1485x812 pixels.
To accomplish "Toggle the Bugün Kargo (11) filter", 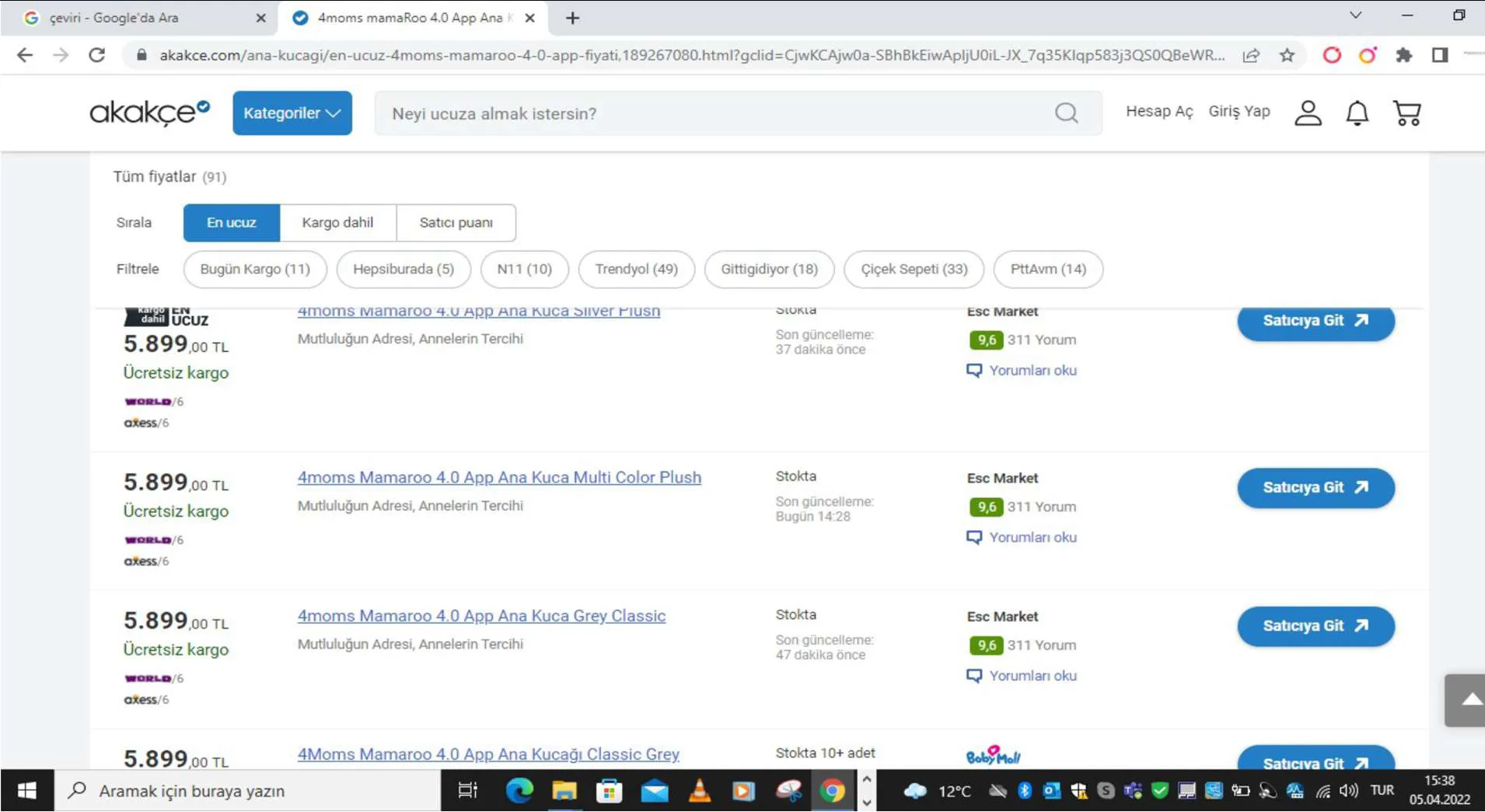I will pos(255,269).
